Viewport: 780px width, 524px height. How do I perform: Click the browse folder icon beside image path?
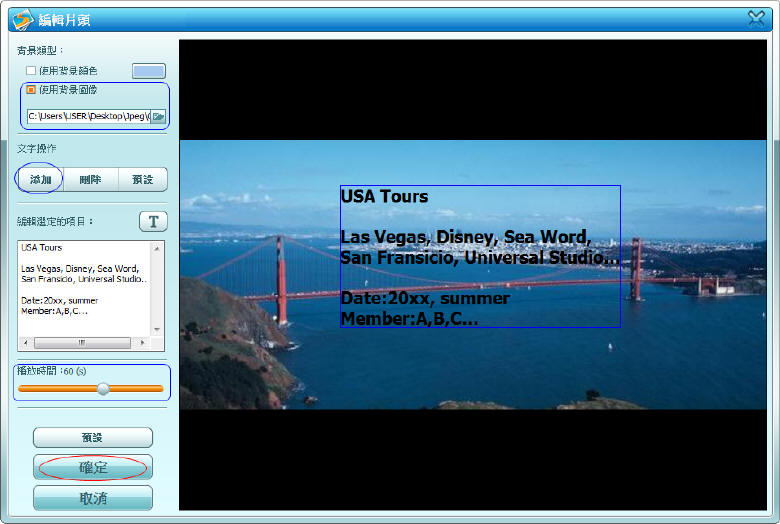158,116
